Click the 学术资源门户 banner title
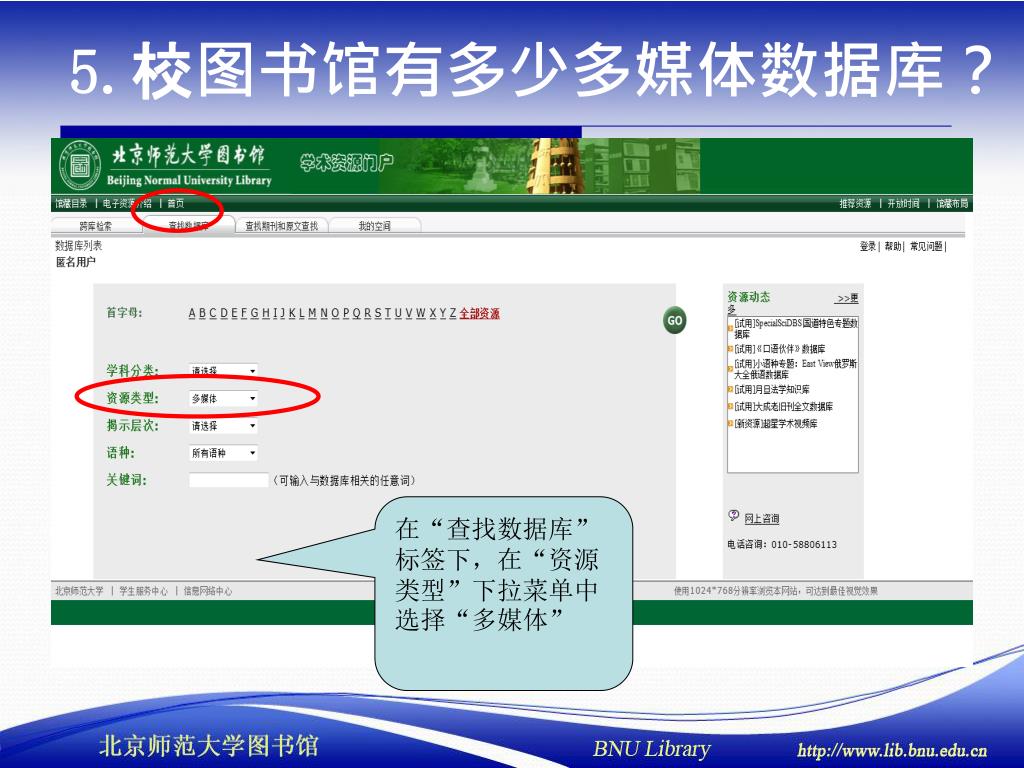 coord(347,162)
